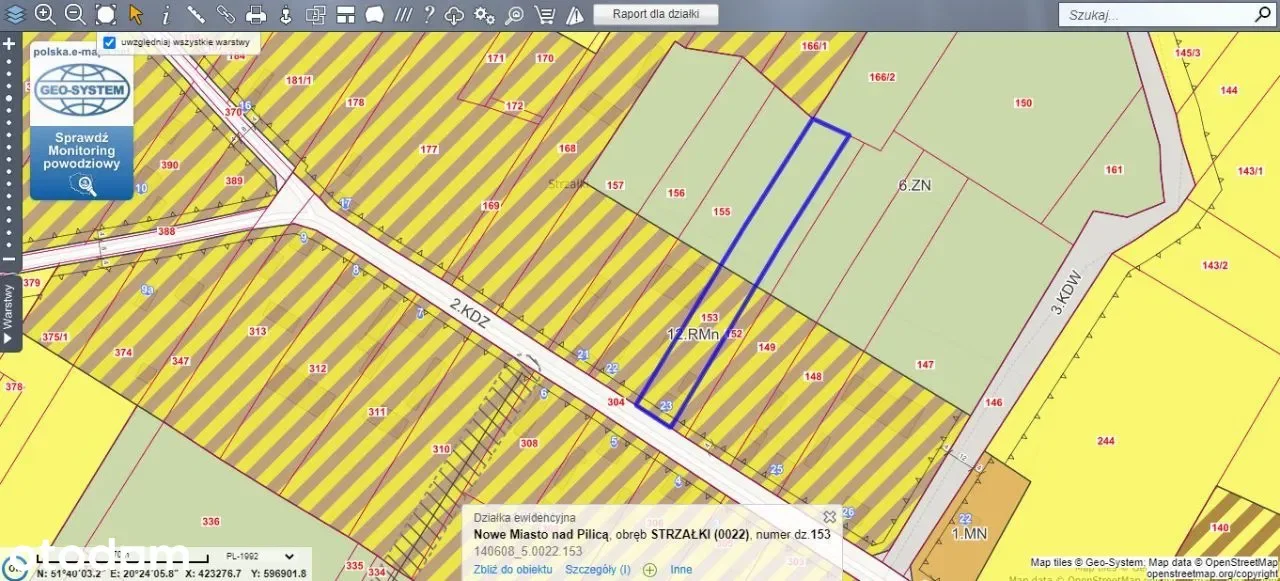Click the zoom in magnifier tool
This screenshot has height=581, width=1280.
click(x=45, y=14)
